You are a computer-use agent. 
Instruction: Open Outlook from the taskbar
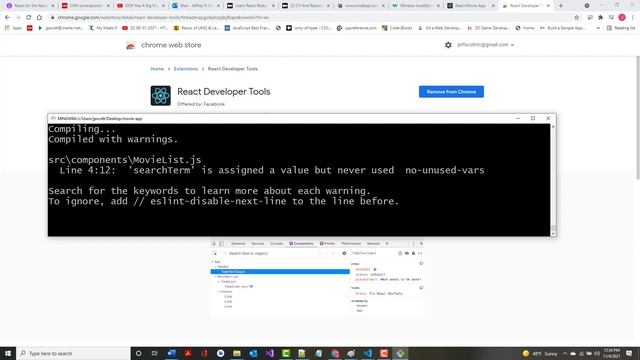(x=253, y=353)
